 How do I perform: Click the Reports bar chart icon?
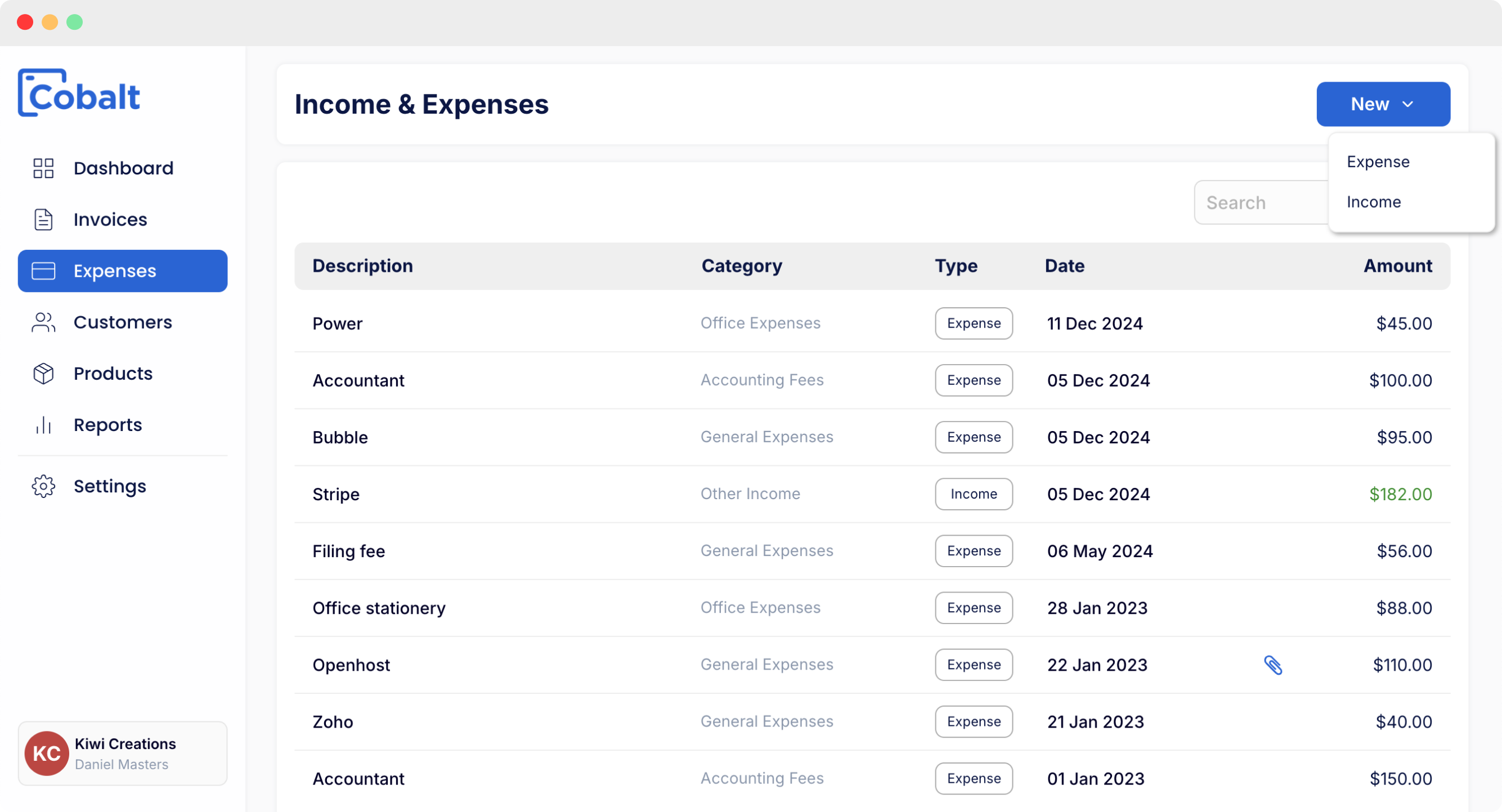coord(43,425)
